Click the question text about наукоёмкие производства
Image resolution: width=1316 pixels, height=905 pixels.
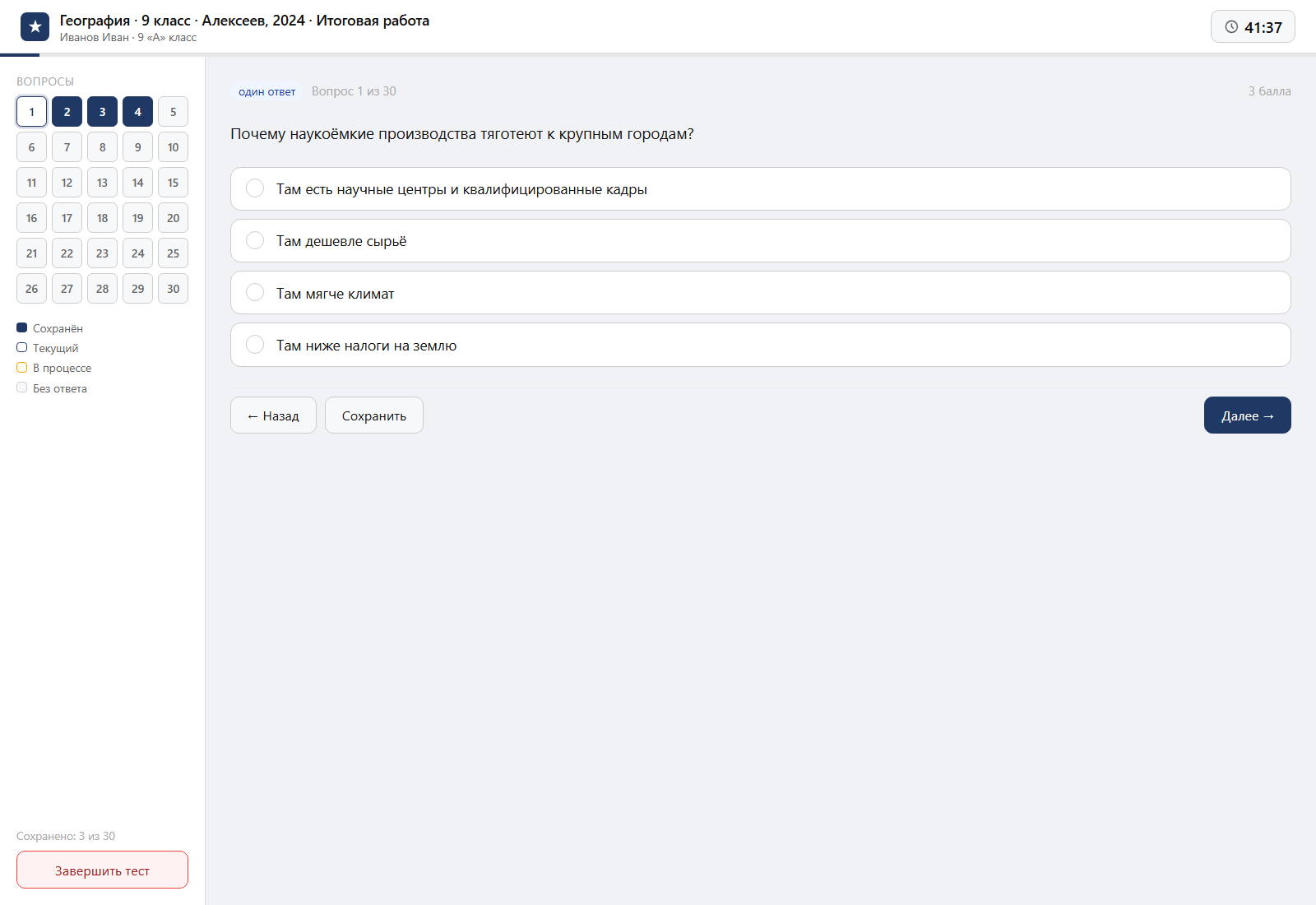point(462,134)
